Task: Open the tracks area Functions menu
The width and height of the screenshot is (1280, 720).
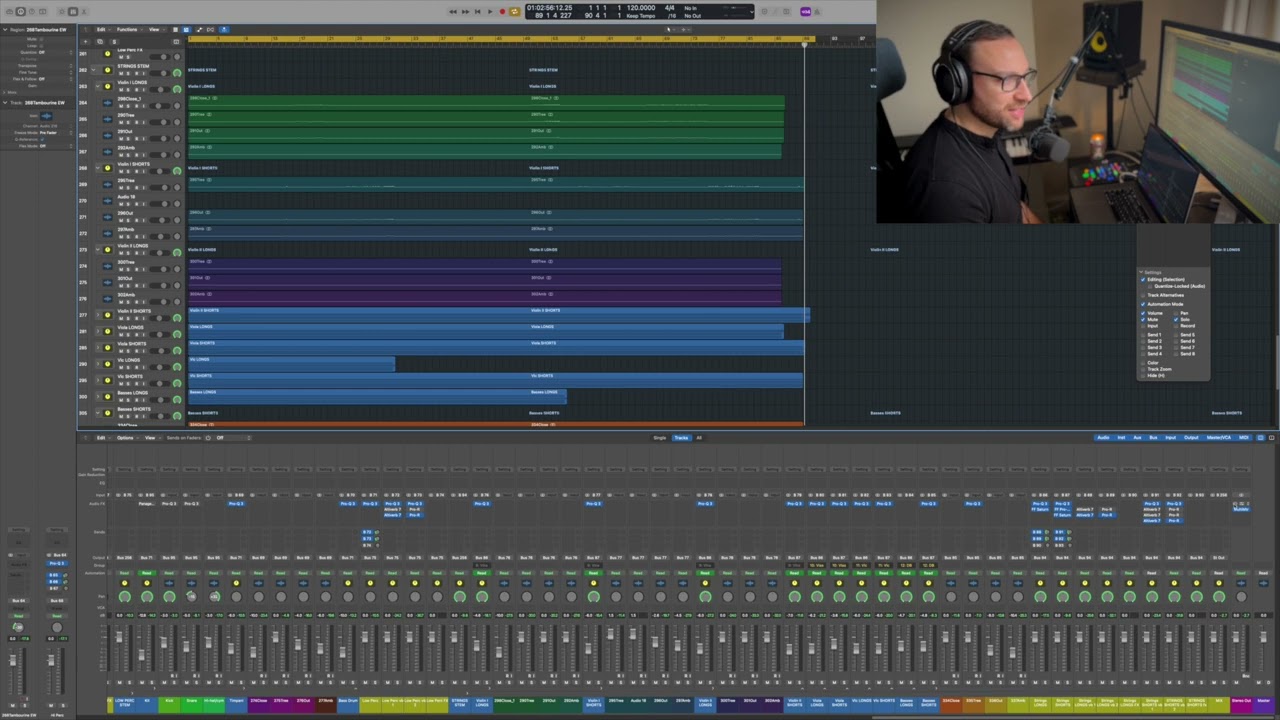Action: (129, 29)
